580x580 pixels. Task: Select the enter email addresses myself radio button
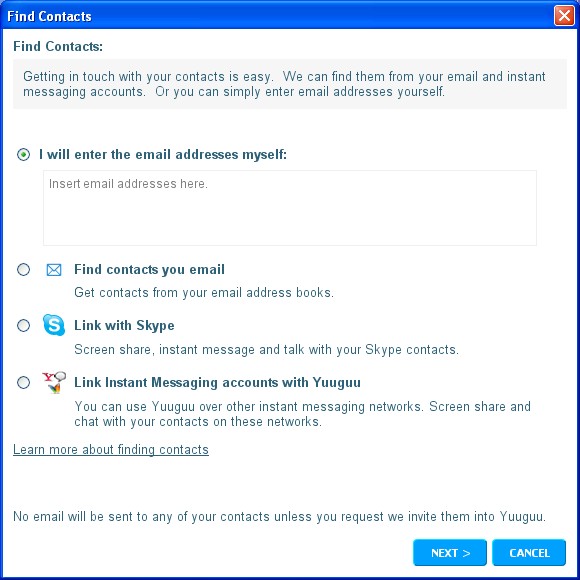point(23,154)
